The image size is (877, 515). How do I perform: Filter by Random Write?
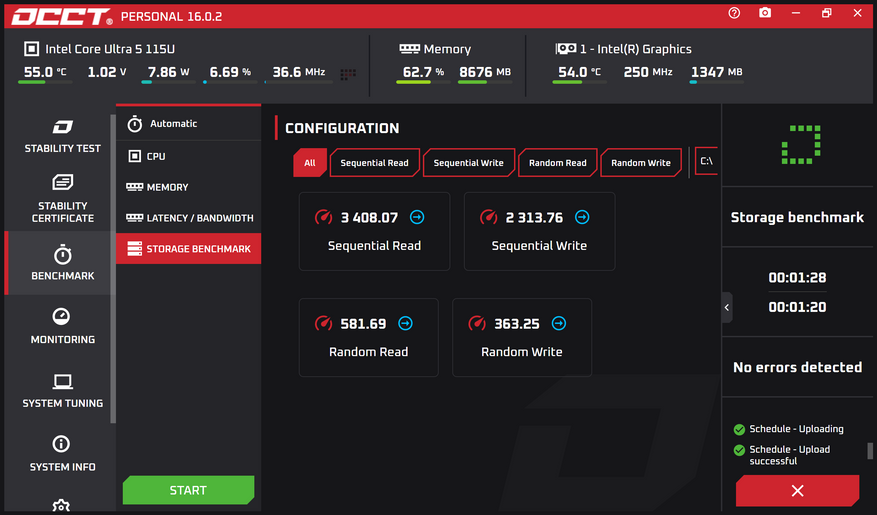(x=641, y=163)
